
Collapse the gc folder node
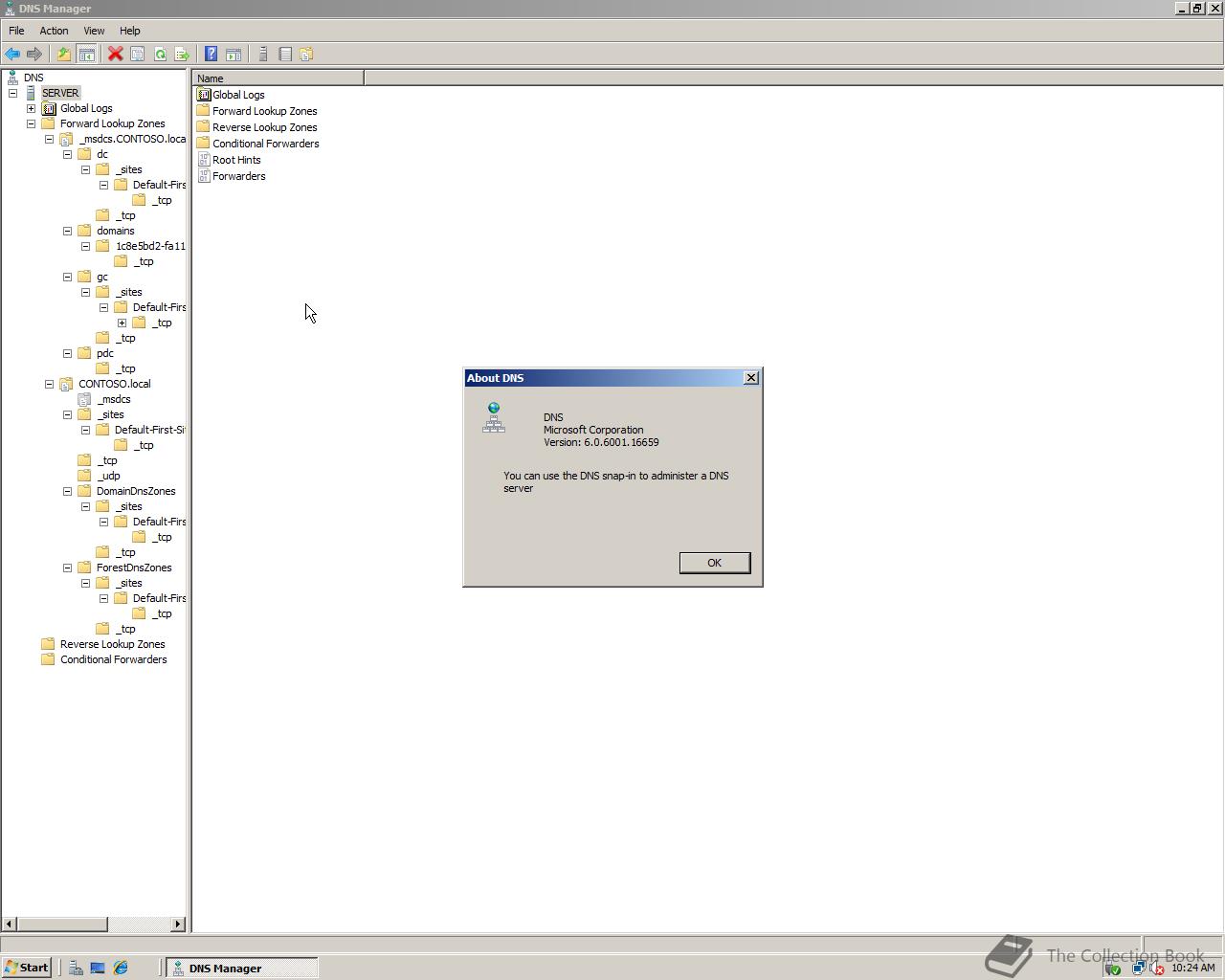pyautogui.click(x=67, y=277)
